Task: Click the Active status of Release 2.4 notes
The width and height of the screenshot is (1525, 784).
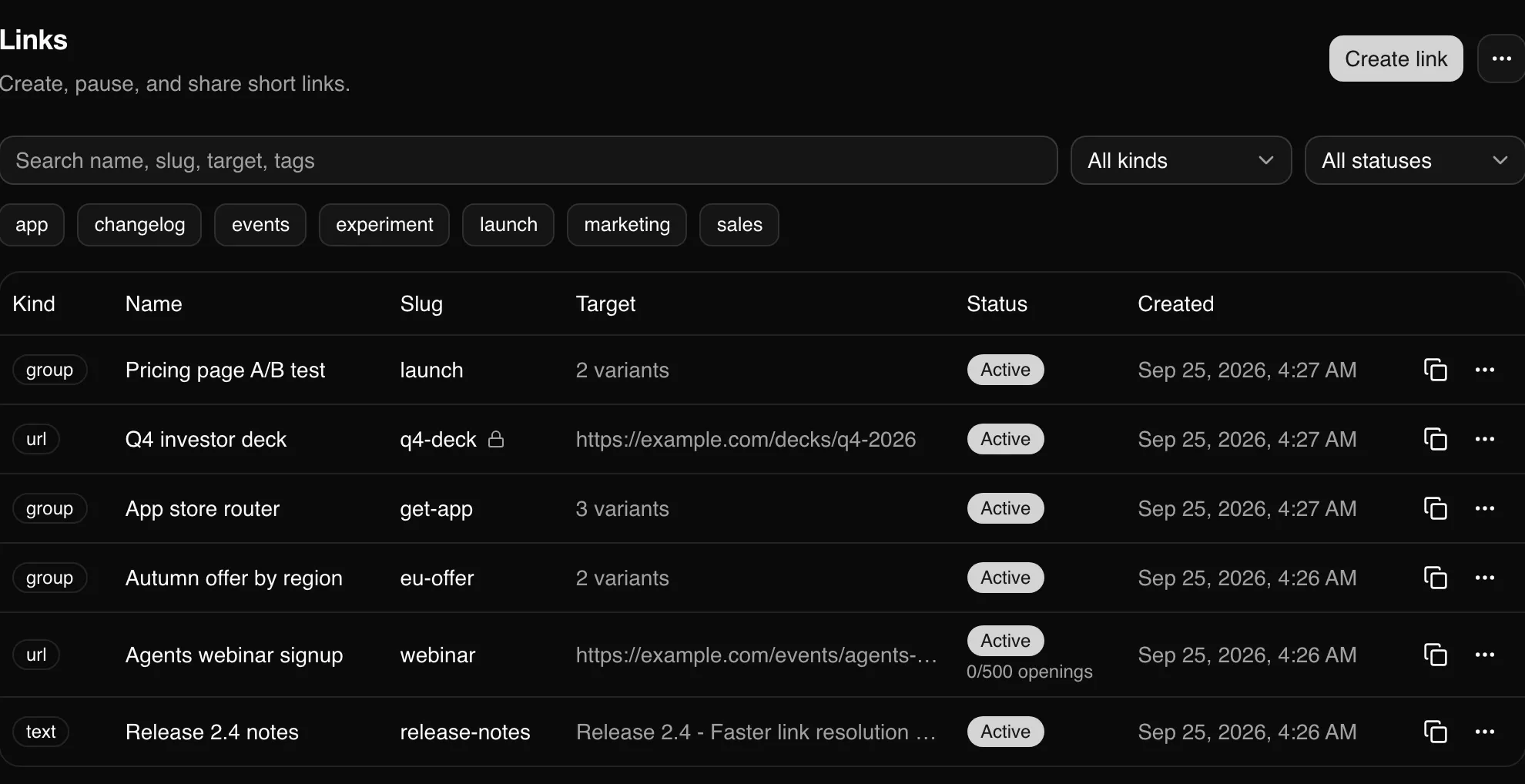Action: [1005, 732]
